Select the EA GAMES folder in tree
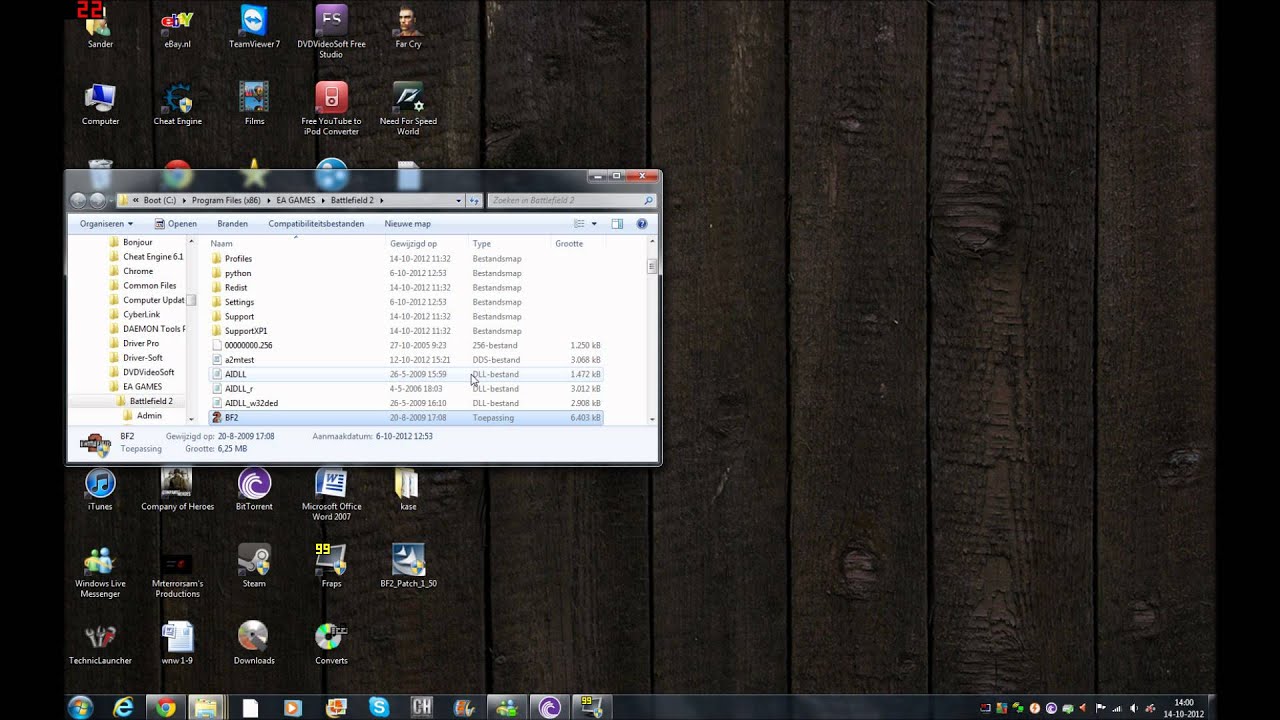 click(142, 386)
